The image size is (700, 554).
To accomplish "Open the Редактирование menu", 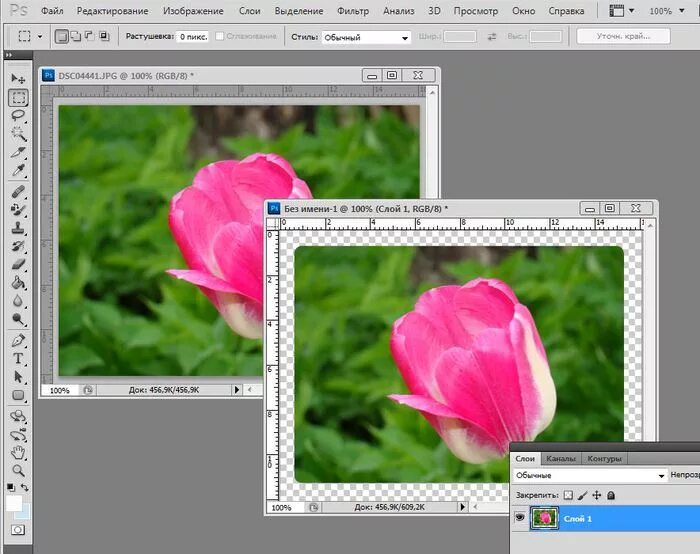I will point(112,11).
